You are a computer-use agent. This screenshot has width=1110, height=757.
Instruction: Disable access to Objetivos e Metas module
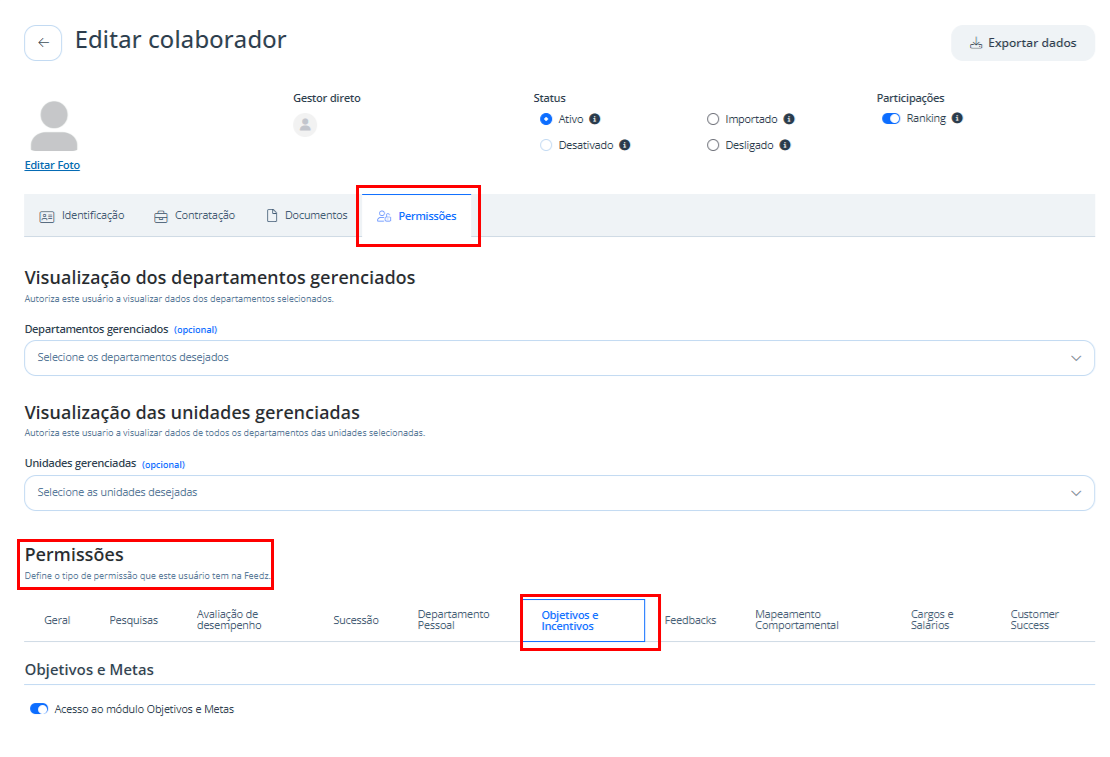[x=39, y=709]
